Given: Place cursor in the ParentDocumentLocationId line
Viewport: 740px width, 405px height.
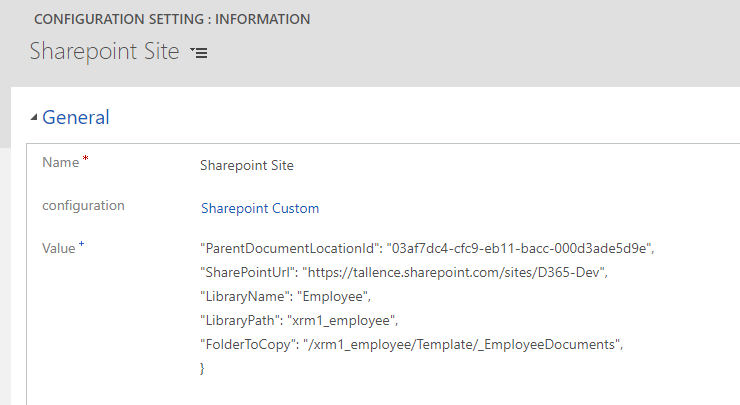Looking at the screenshot, I should 427,248.
